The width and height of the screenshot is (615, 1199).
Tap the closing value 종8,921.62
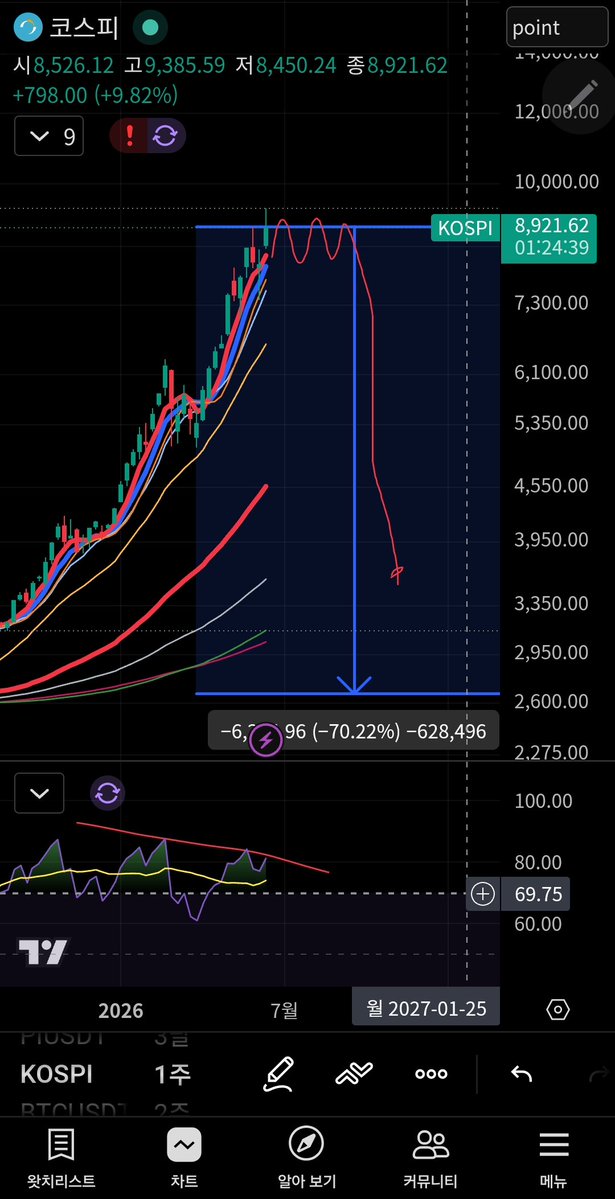pyautogui.click(x=397, y=66)
